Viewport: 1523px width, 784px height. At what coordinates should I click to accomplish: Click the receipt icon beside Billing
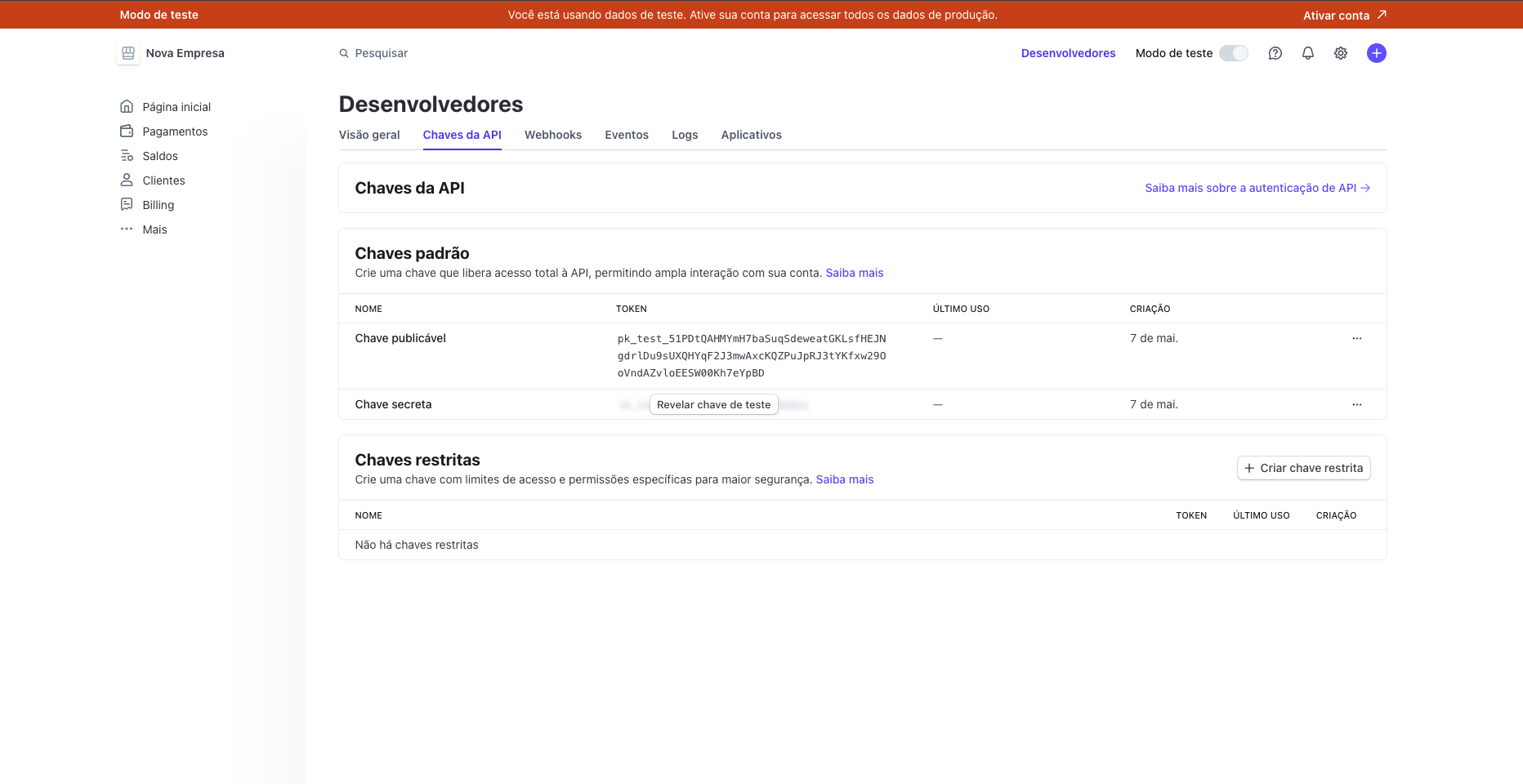click(127, 204)
